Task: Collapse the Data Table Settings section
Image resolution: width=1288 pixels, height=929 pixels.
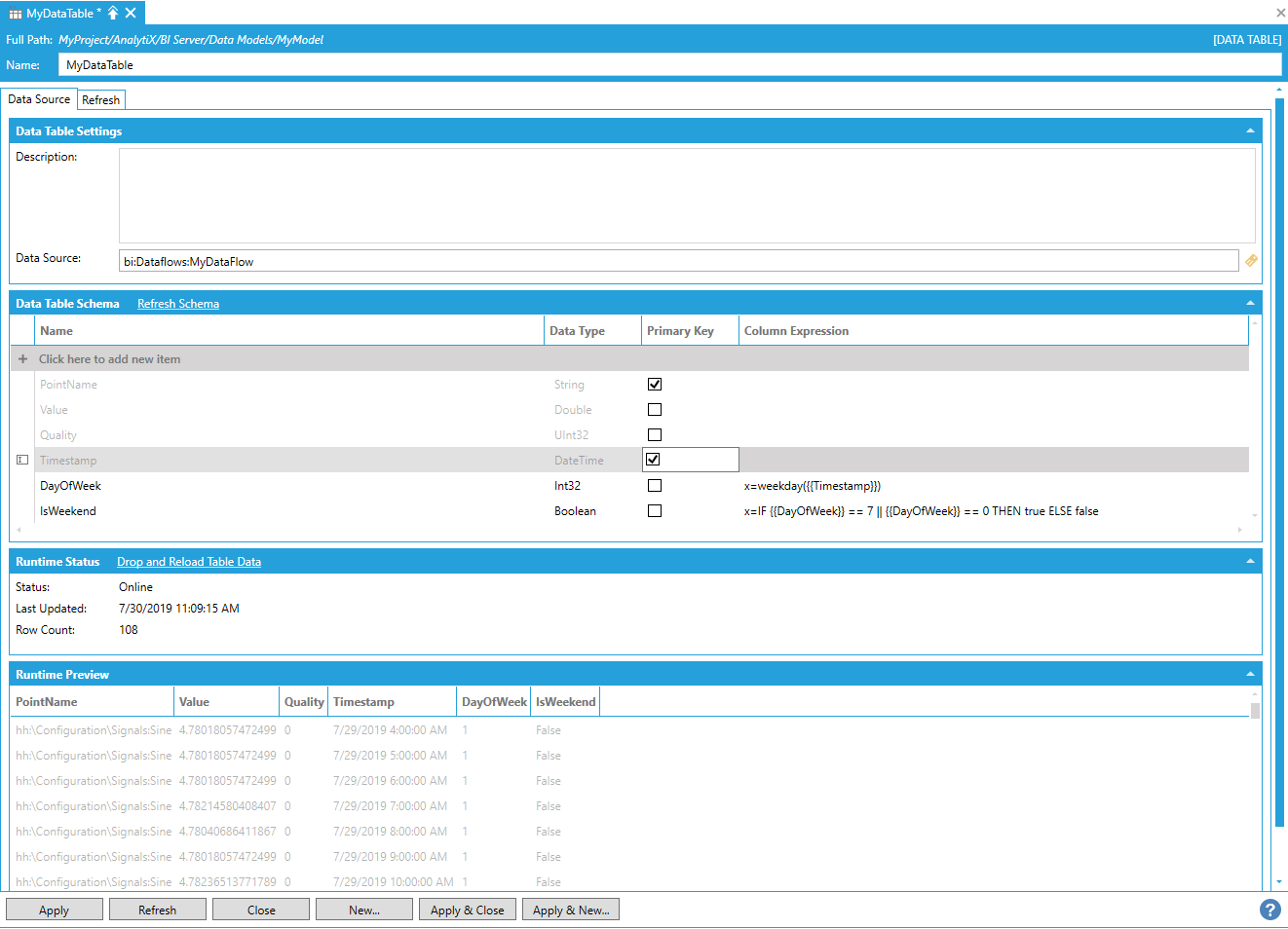Action: tap(1250, 131)
